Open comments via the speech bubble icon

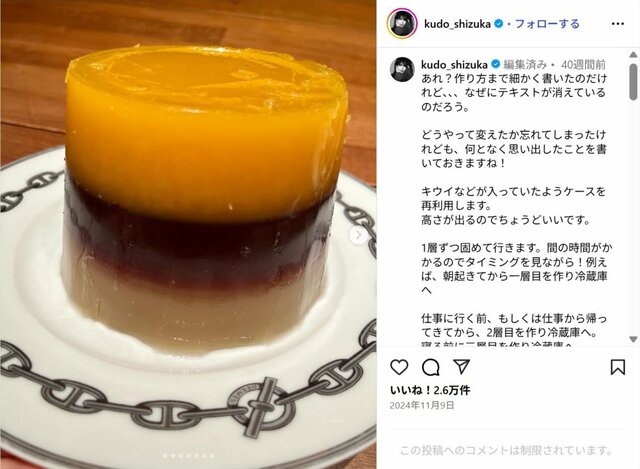(431, 367)
